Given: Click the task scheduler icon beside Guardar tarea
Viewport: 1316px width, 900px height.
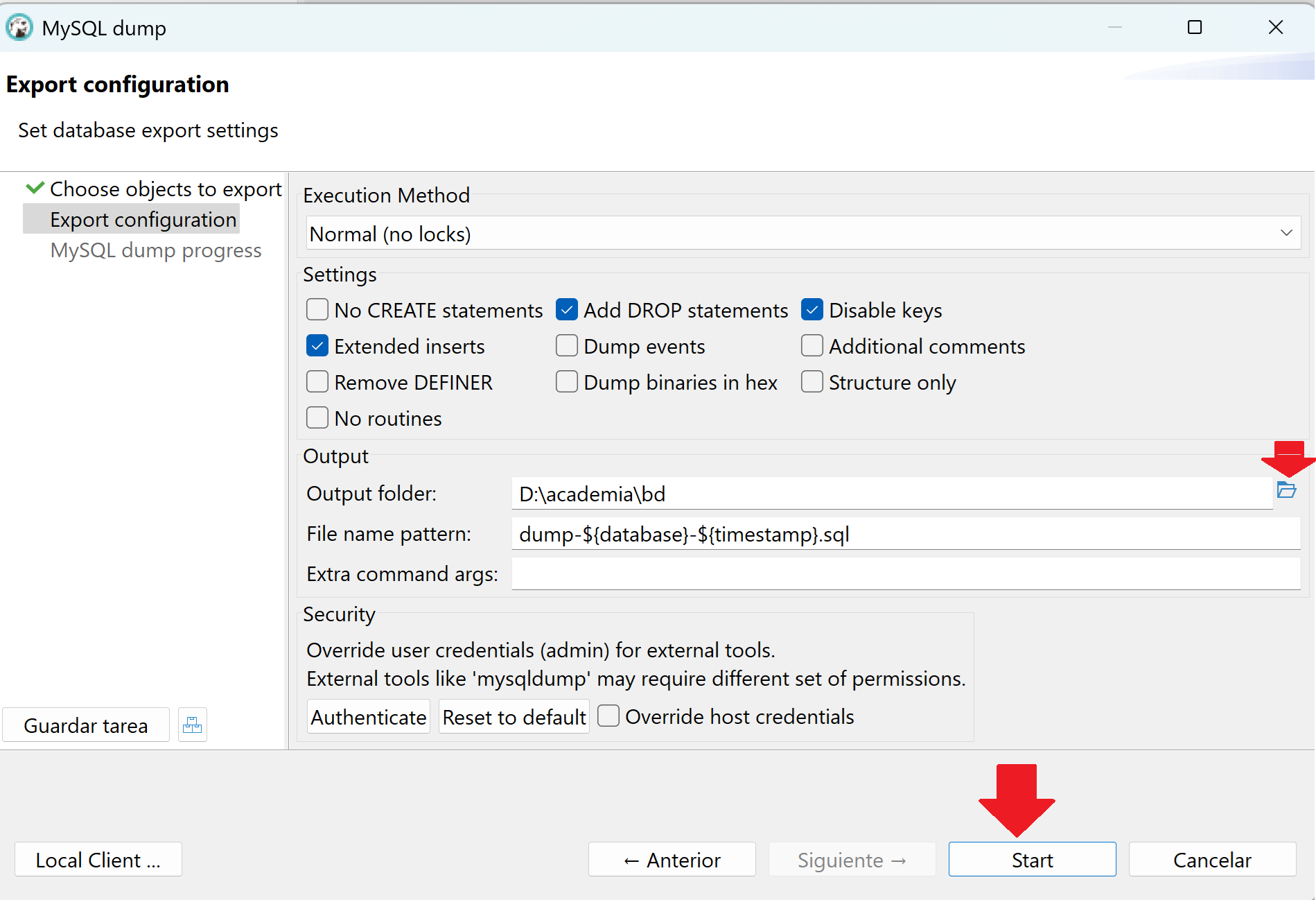Looking at the screenshot, I should 192,725.
